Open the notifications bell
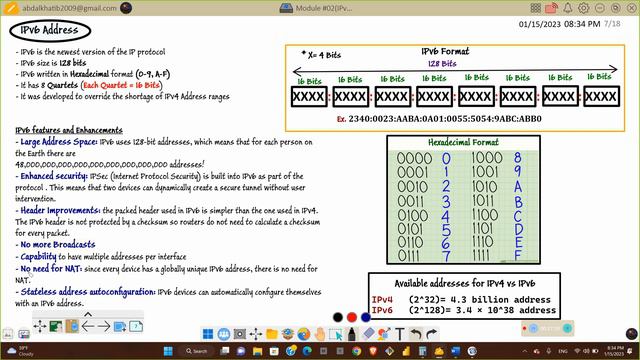Image resolution: width=640 pixels, height=360 pixels. click(568, 8)
